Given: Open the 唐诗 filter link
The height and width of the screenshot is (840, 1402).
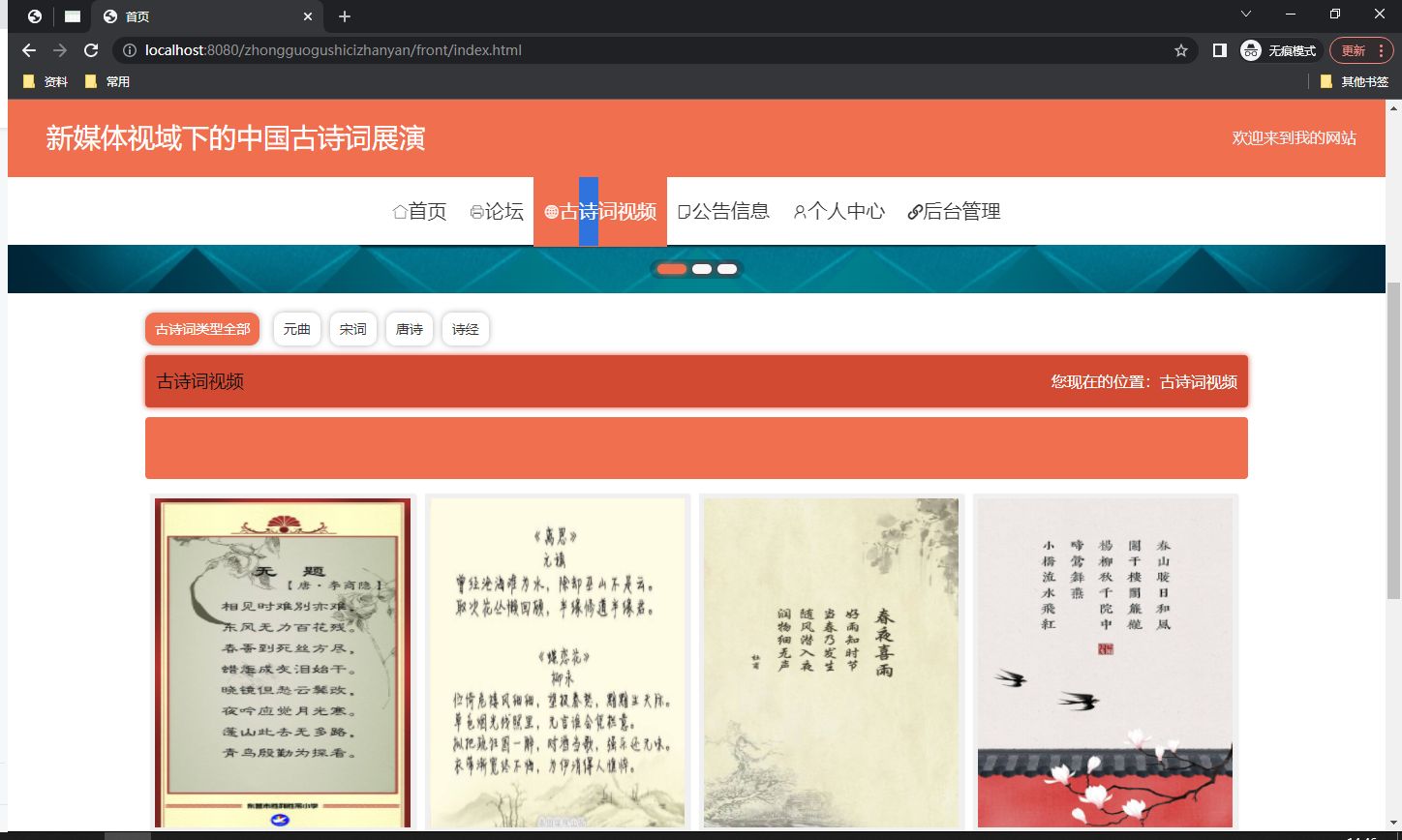Looking at the screenshot, I should 409,329.
